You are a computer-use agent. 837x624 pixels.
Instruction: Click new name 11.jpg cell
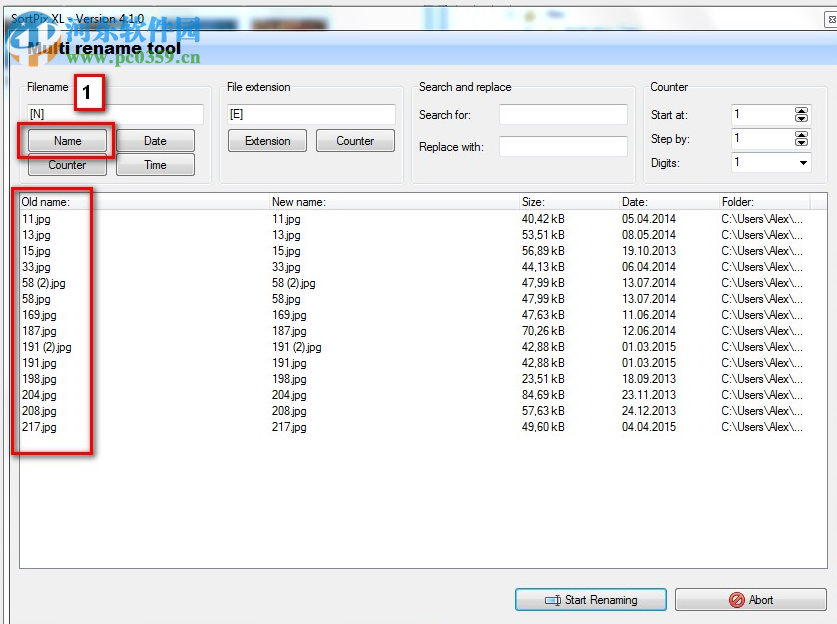pos(286,219)
